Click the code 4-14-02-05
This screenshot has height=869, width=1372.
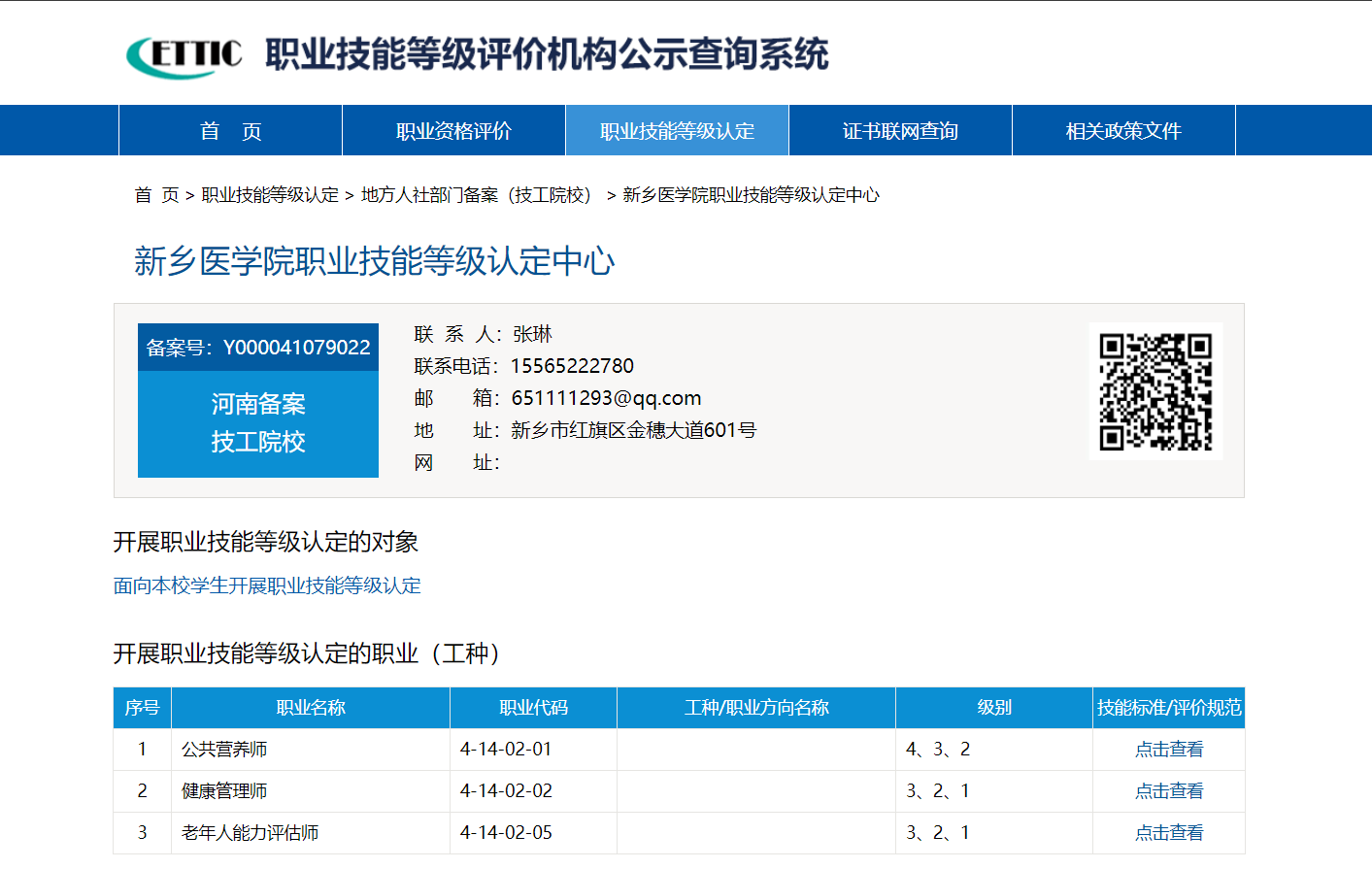click(x=506, y=833)
